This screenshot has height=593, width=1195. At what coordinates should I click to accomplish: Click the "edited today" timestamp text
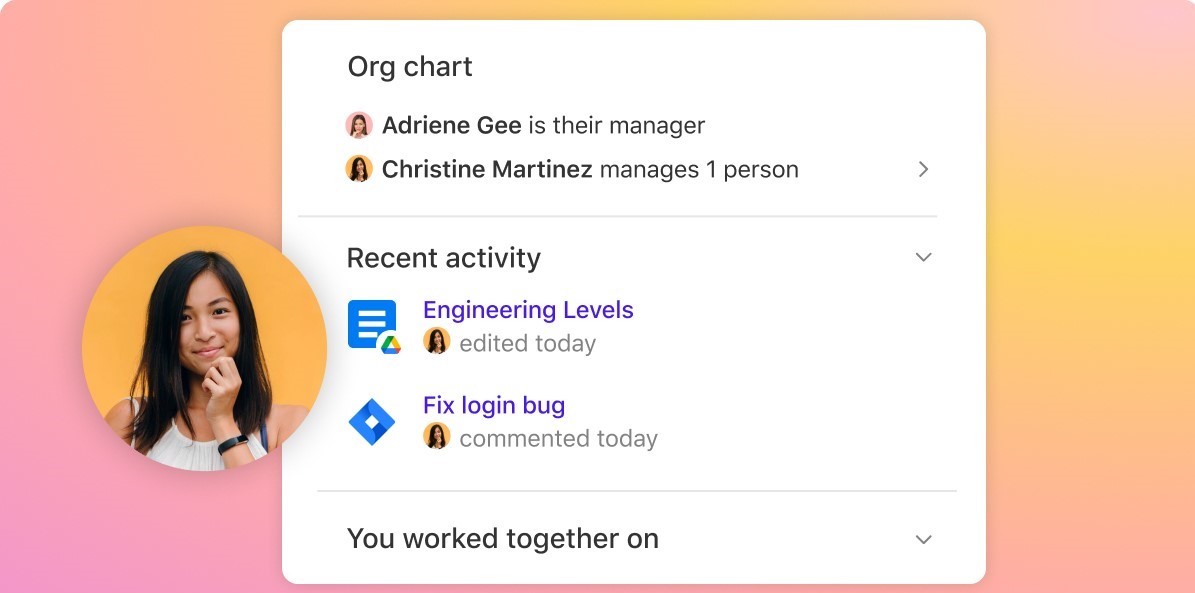528,343
